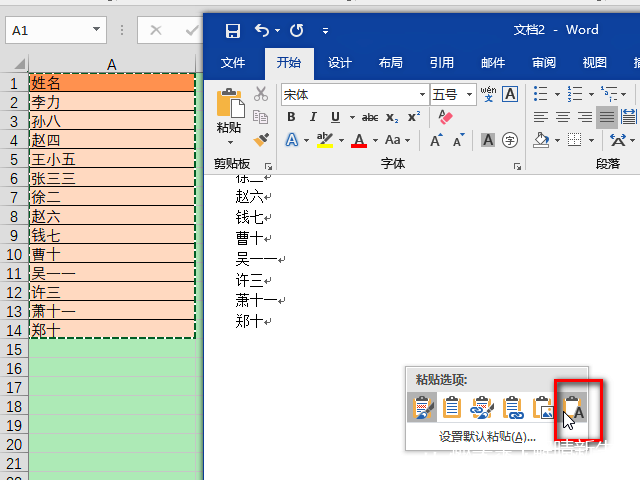Screen dimensions: 640x480
Task: Switch to the 开始 ribbon tab
Action: coord(289,63)
